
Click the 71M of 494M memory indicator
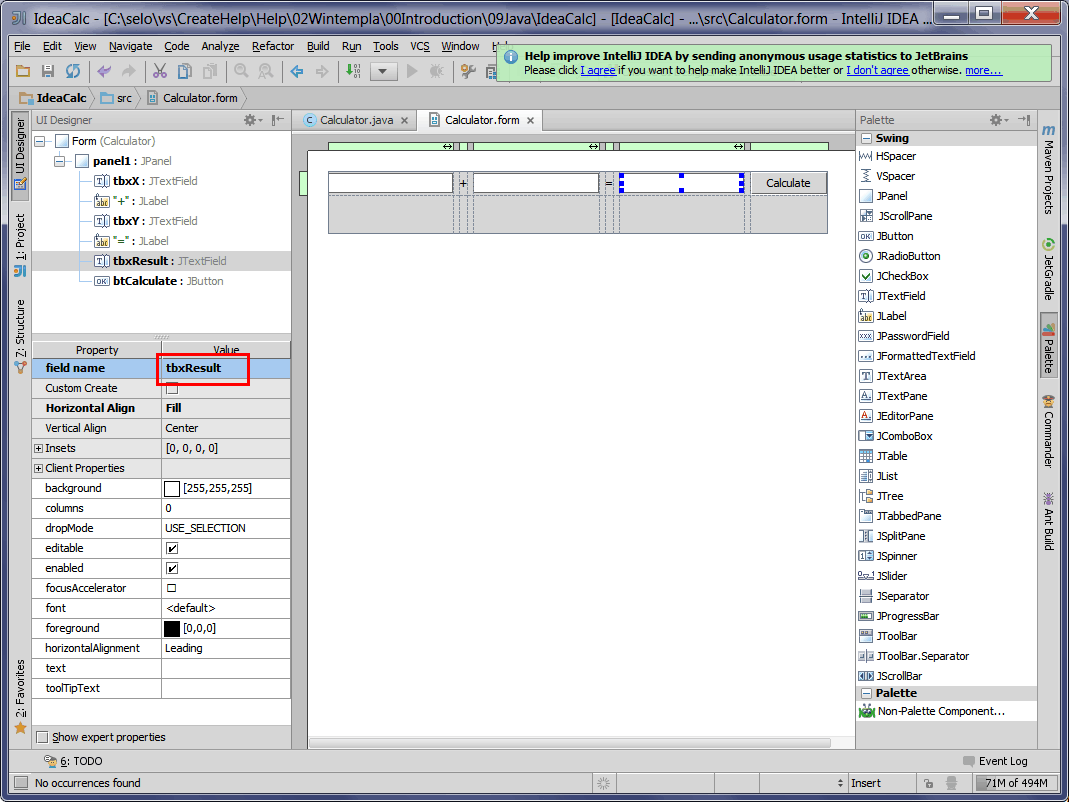(1016, 783)
